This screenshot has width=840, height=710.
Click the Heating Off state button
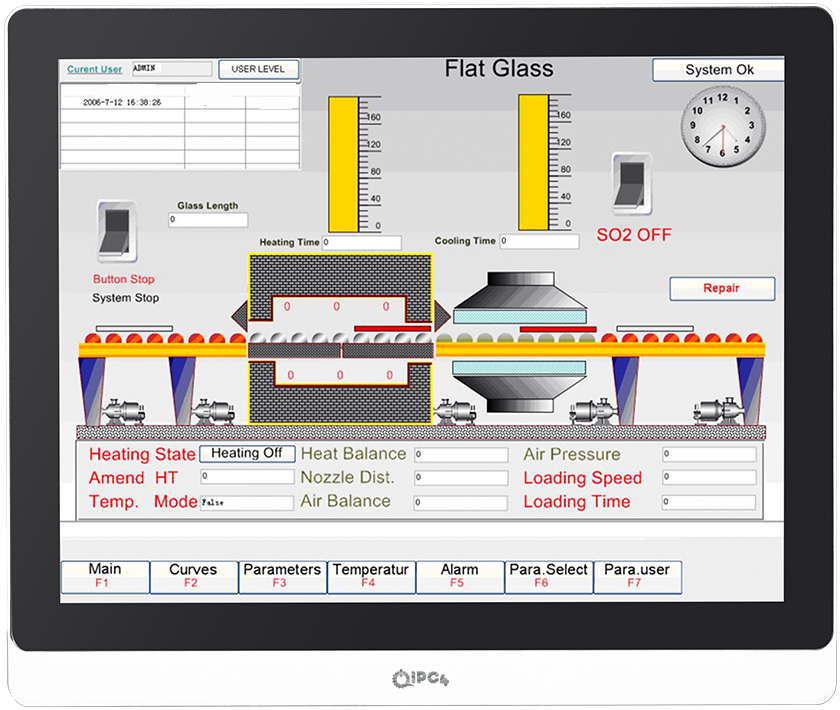point(247,453)
